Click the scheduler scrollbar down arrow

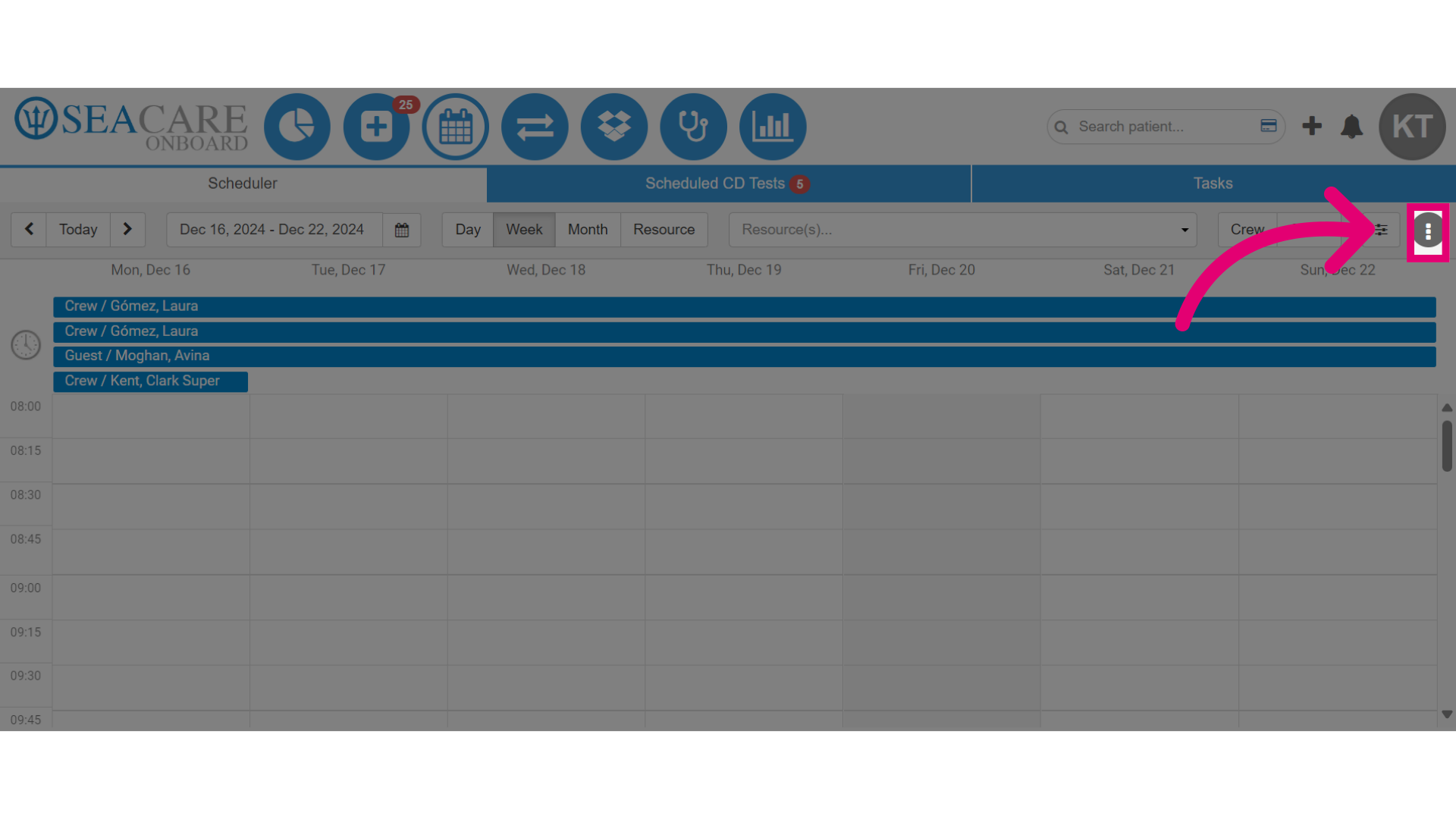1447,714
